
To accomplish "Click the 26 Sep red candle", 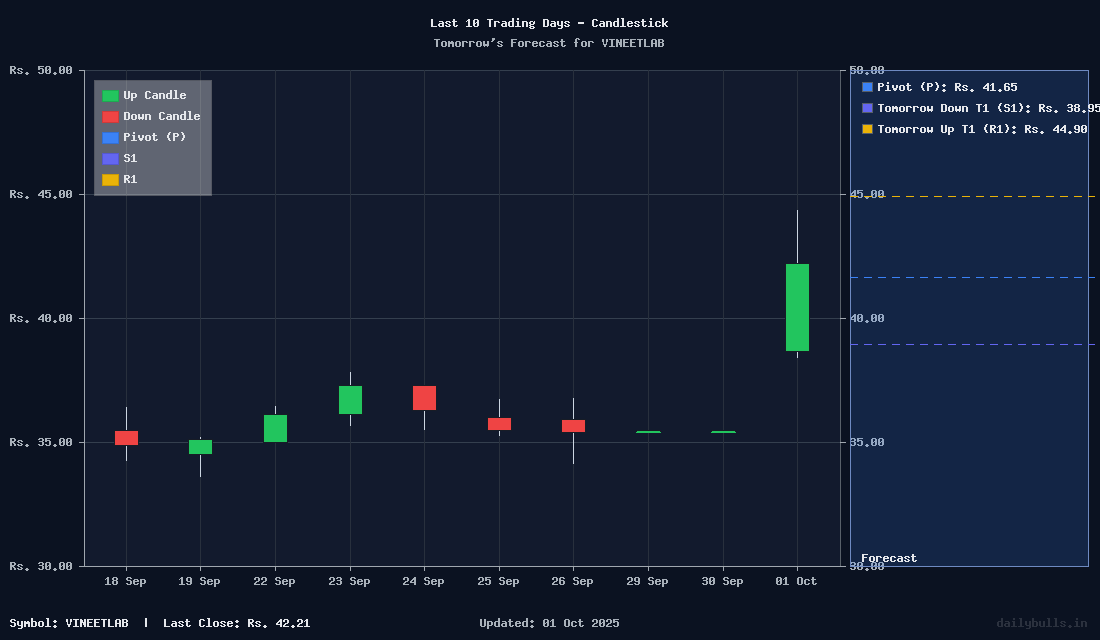I will [x=573, y=426].
